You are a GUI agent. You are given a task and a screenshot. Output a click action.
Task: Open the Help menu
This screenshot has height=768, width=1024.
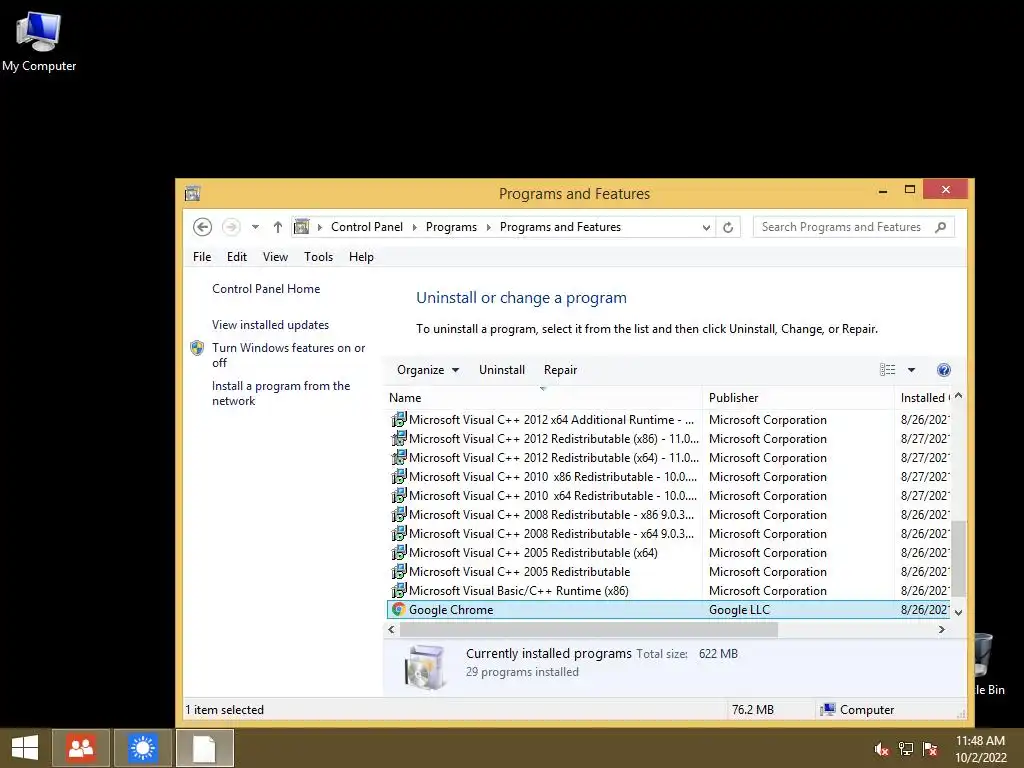(361, 257)
